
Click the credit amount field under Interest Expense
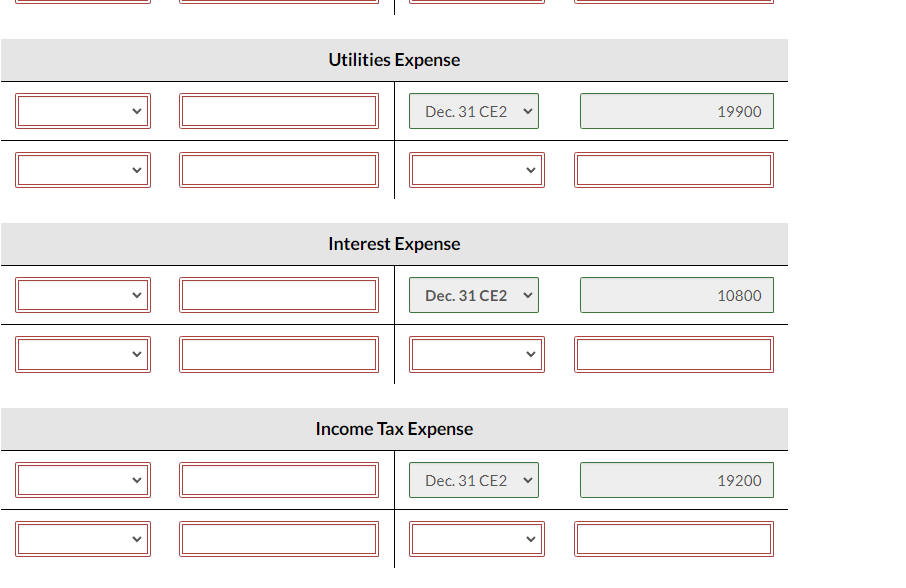673,354
